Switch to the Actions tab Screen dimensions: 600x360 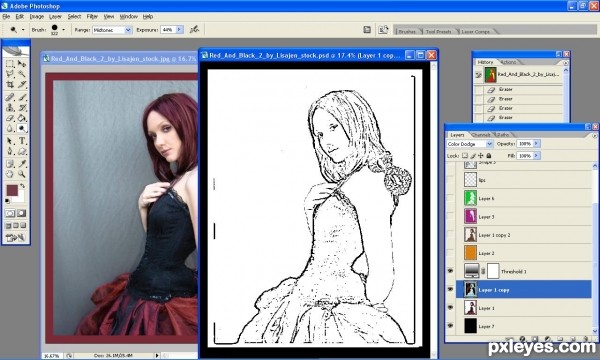click(x=508, y=62)
